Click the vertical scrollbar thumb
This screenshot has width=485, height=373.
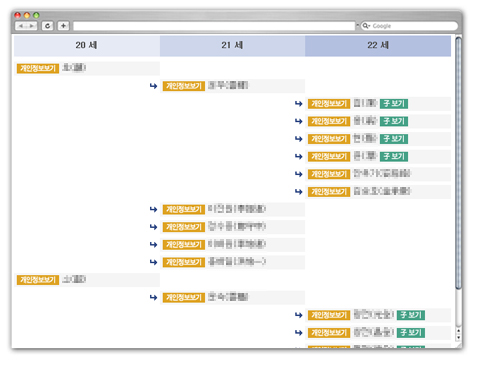tap(458, 163)
